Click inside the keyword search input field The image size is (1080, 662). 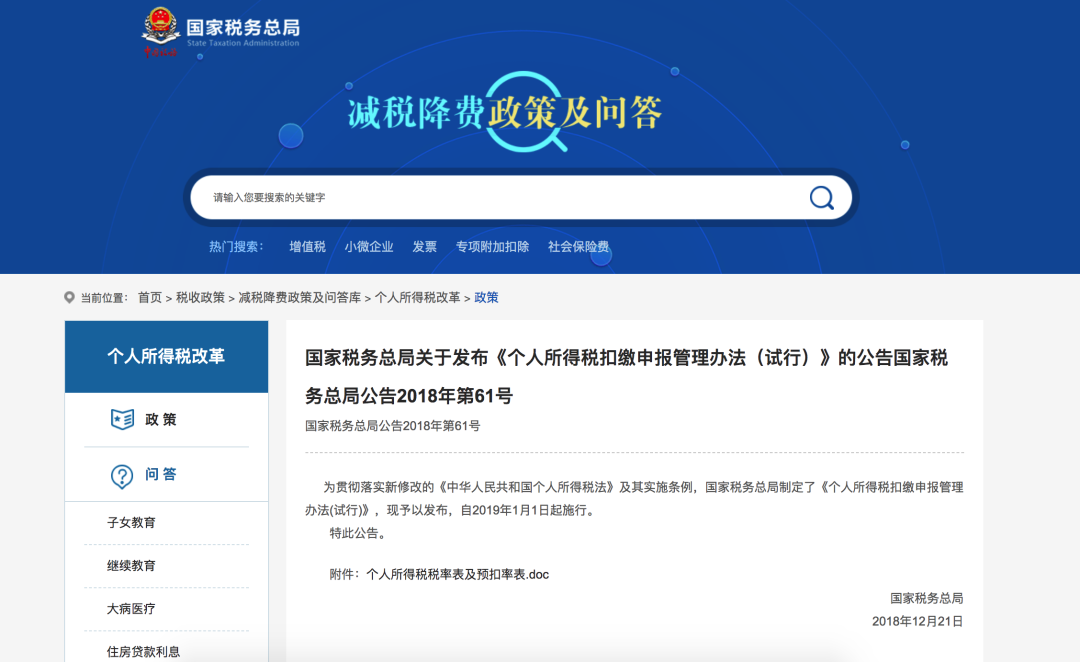[450, 197]
